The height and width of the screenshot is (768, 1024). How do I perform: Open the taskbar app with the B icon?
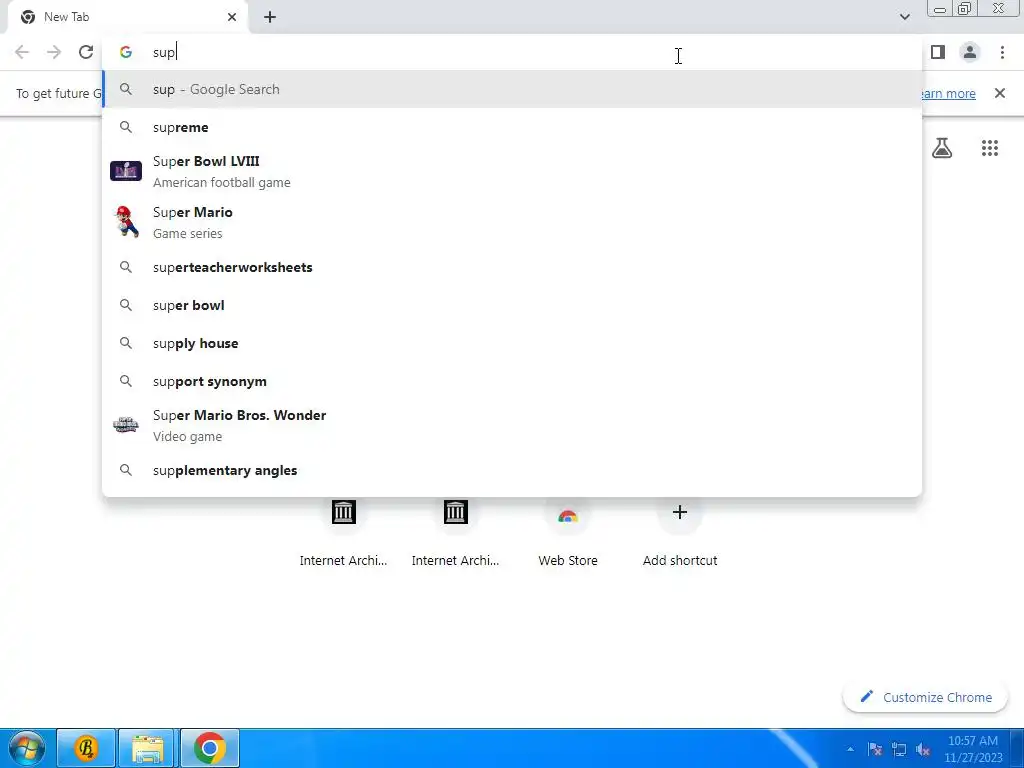click(x=86, y=748)
